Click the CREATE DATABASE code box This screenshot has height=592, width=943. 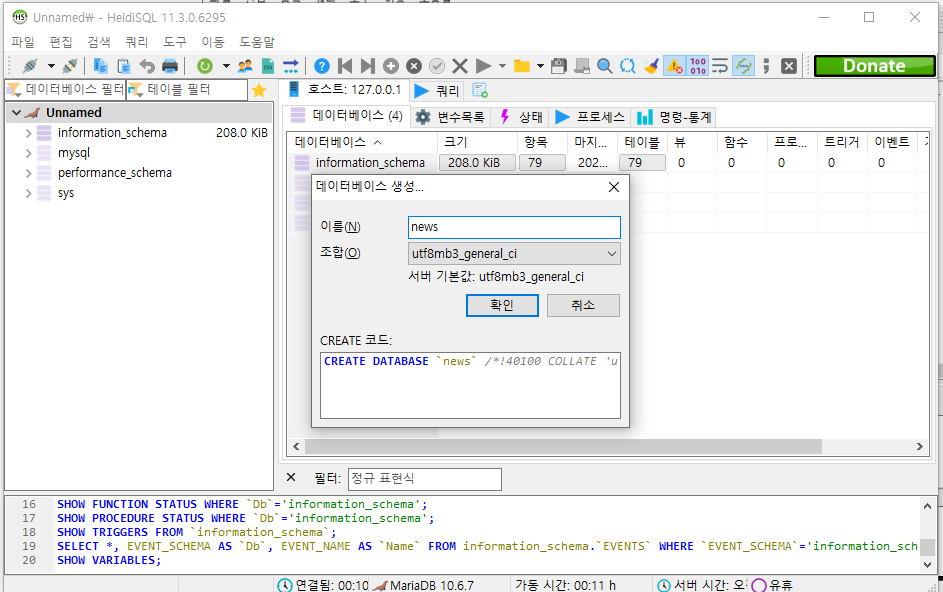pyautogui.click(x=470, y=385)
